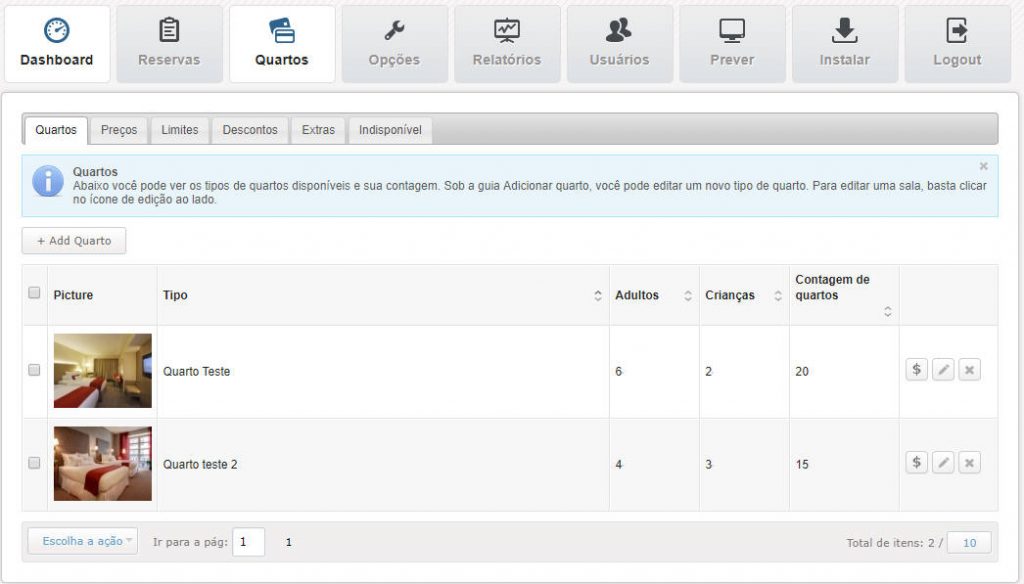This screenshot has width=1024, height=584.
Task: Click the + Add Quarto button
Action: click(x=74, y=241)
